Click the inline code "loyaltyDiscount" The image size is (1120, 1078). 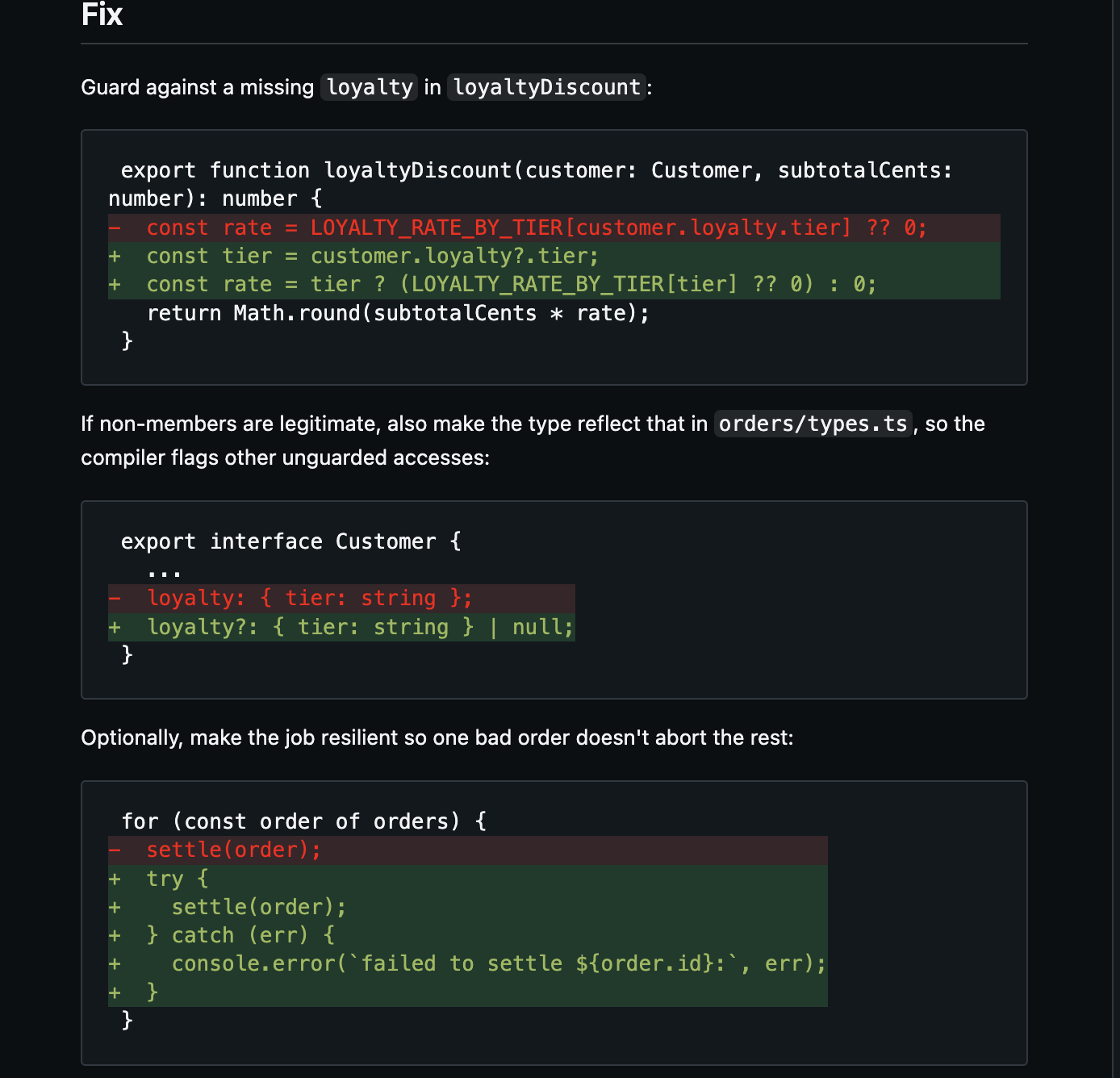[547, 87]
